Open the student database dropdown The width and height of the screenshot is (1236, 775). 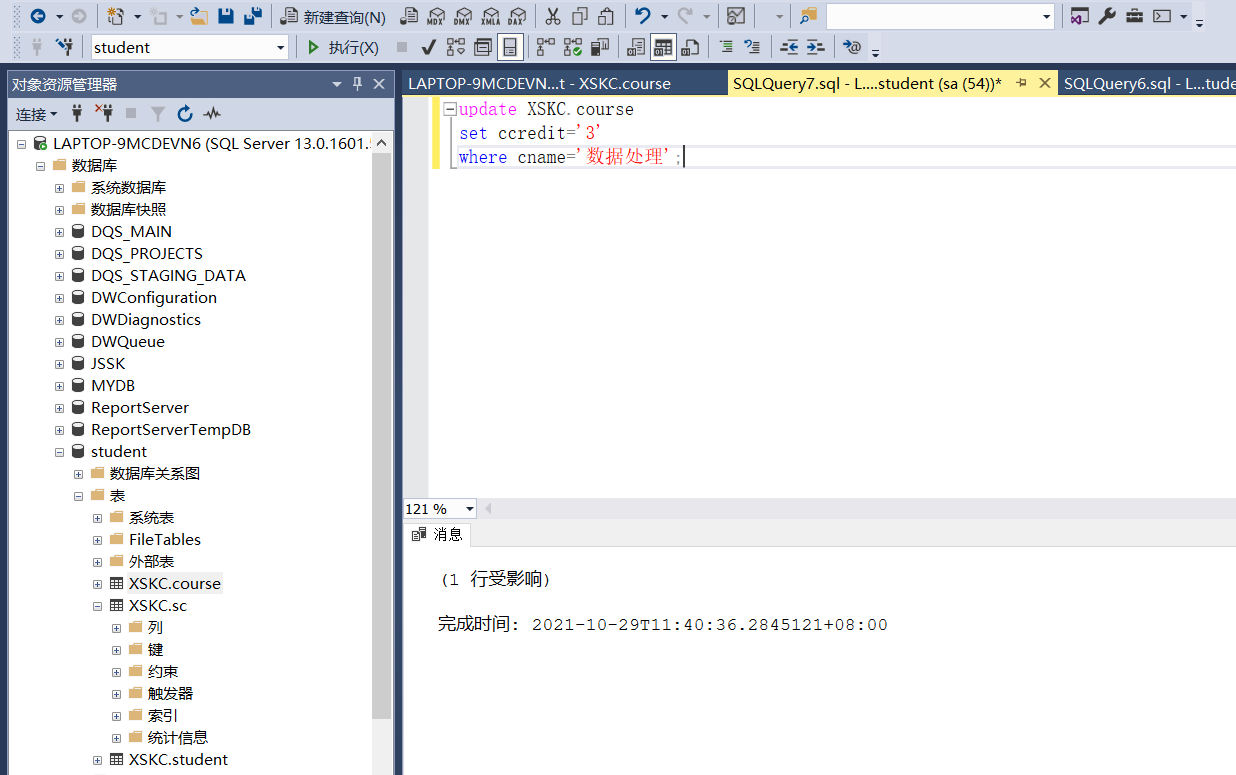[x=280, y=47]
